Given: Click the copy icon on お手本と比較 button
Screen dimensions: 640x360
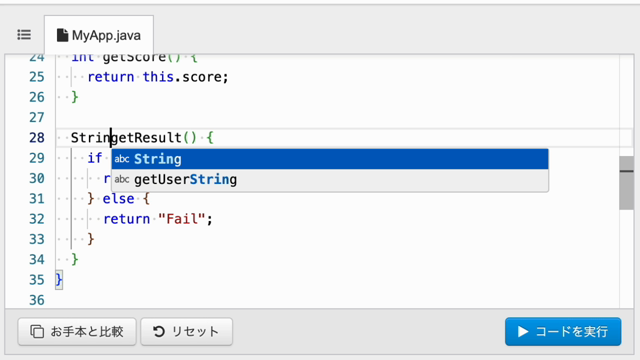Looking at the screenshot, I should 37,331.
